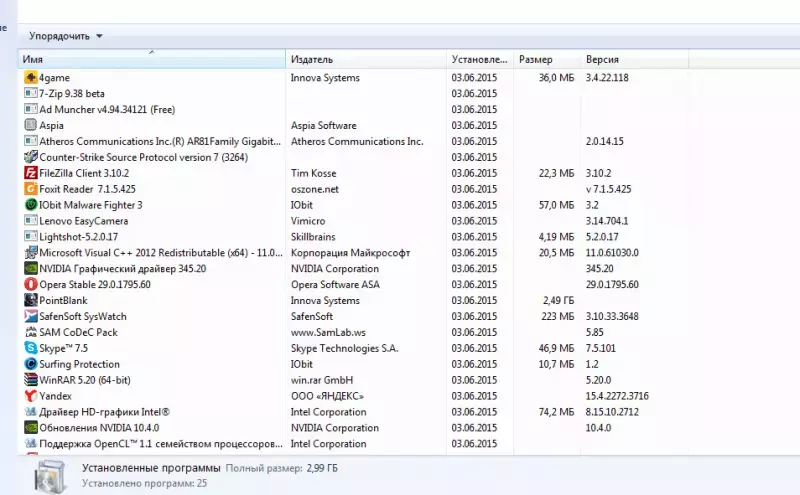Select publisher oszone.net
800x495 pixels.
click(x=315, y=189)
